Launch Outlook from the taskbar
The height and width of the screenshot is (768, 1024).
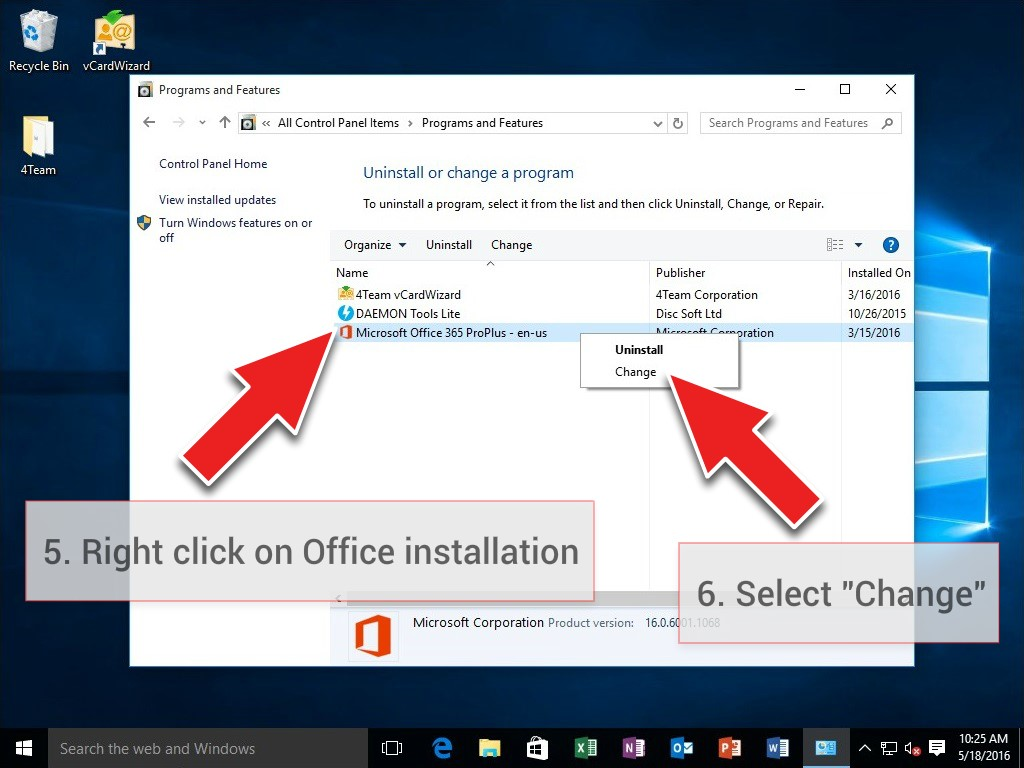click(682, 748)
